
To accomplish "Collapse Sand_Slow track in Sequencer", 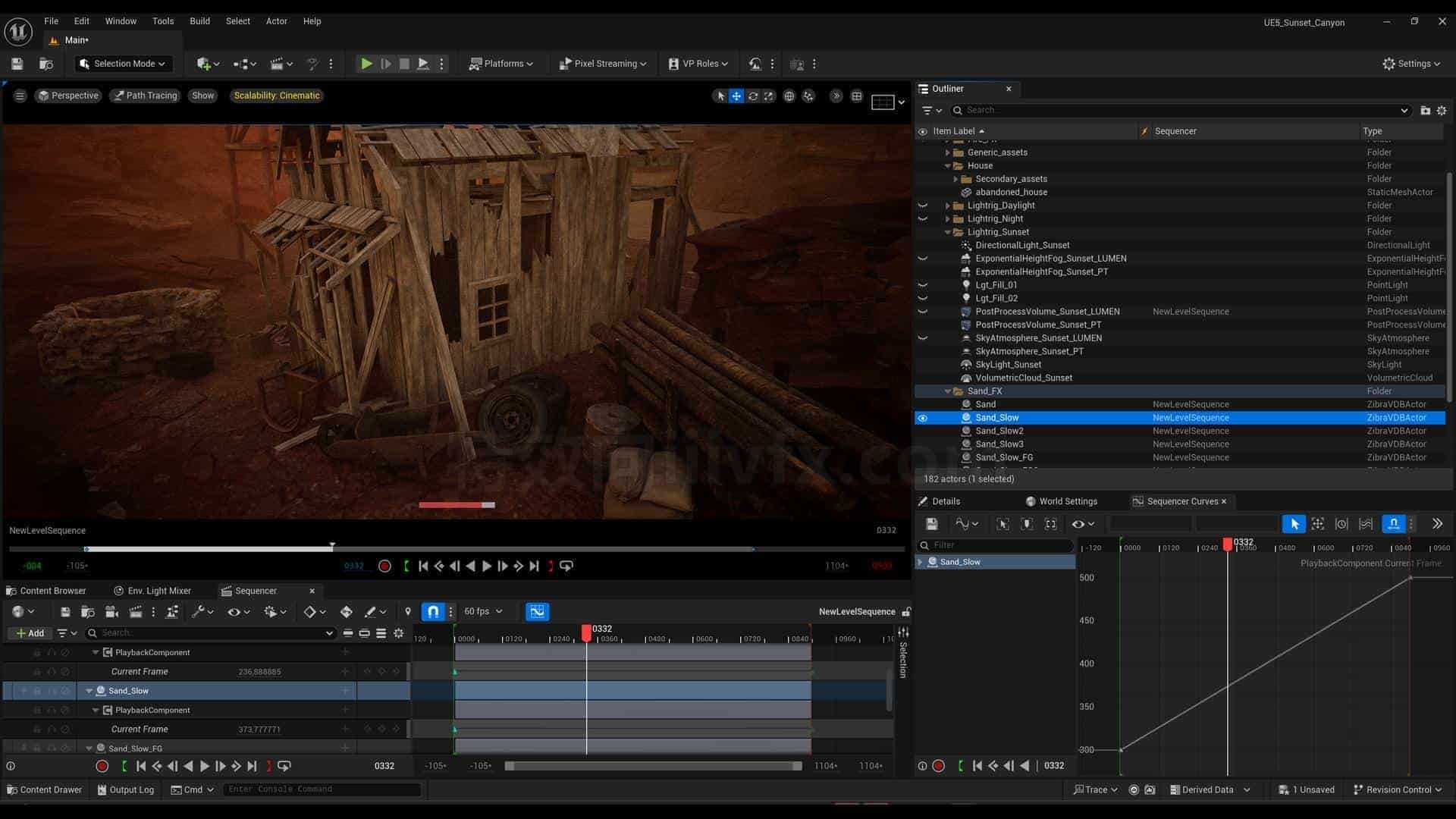I will 89,691.
